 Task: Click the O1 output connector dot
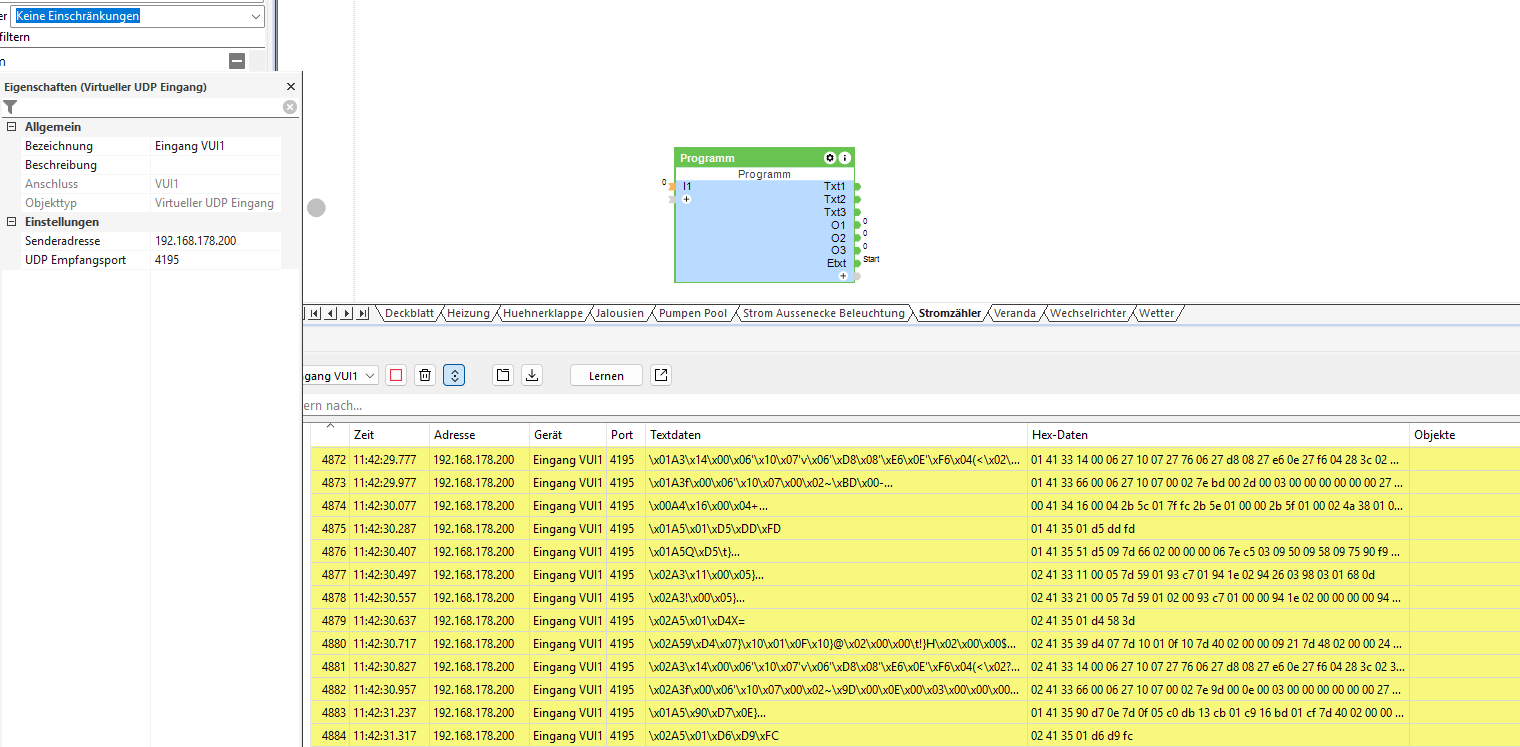[x=857, y=225]
